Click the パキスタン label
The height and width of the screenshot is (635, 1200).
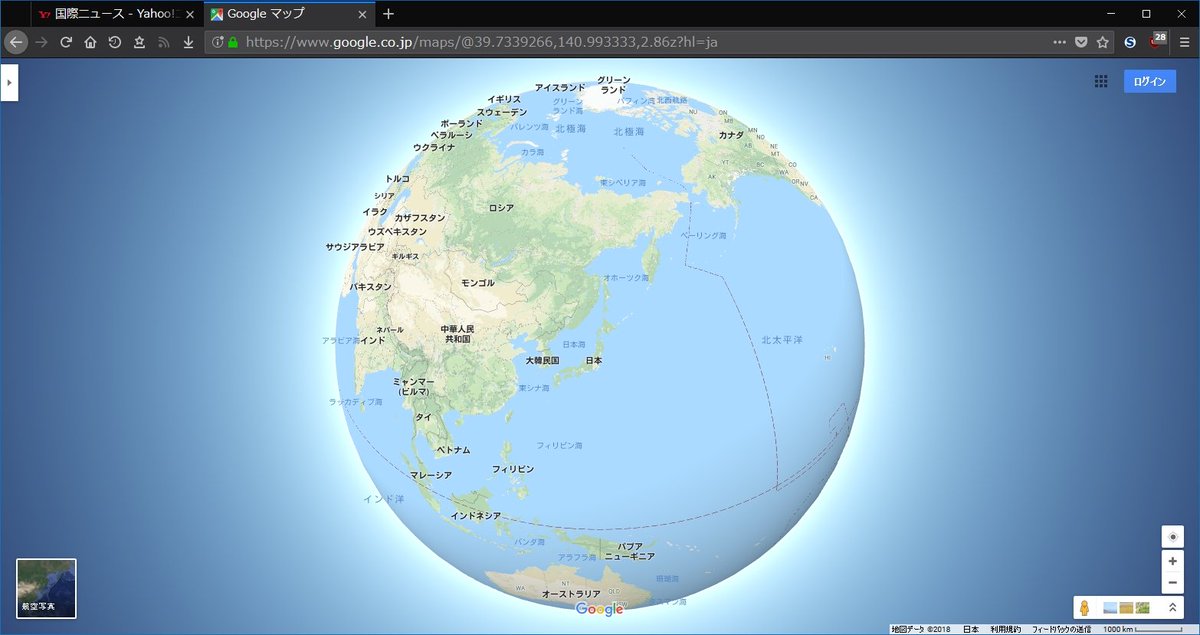pos(370,287)
